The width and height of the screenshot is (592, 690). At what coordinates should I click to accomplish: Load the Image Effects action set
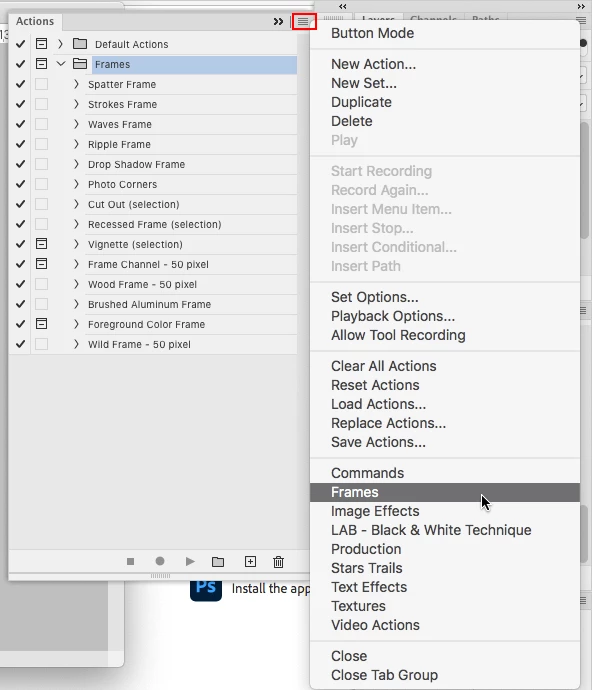coord(445,511)
